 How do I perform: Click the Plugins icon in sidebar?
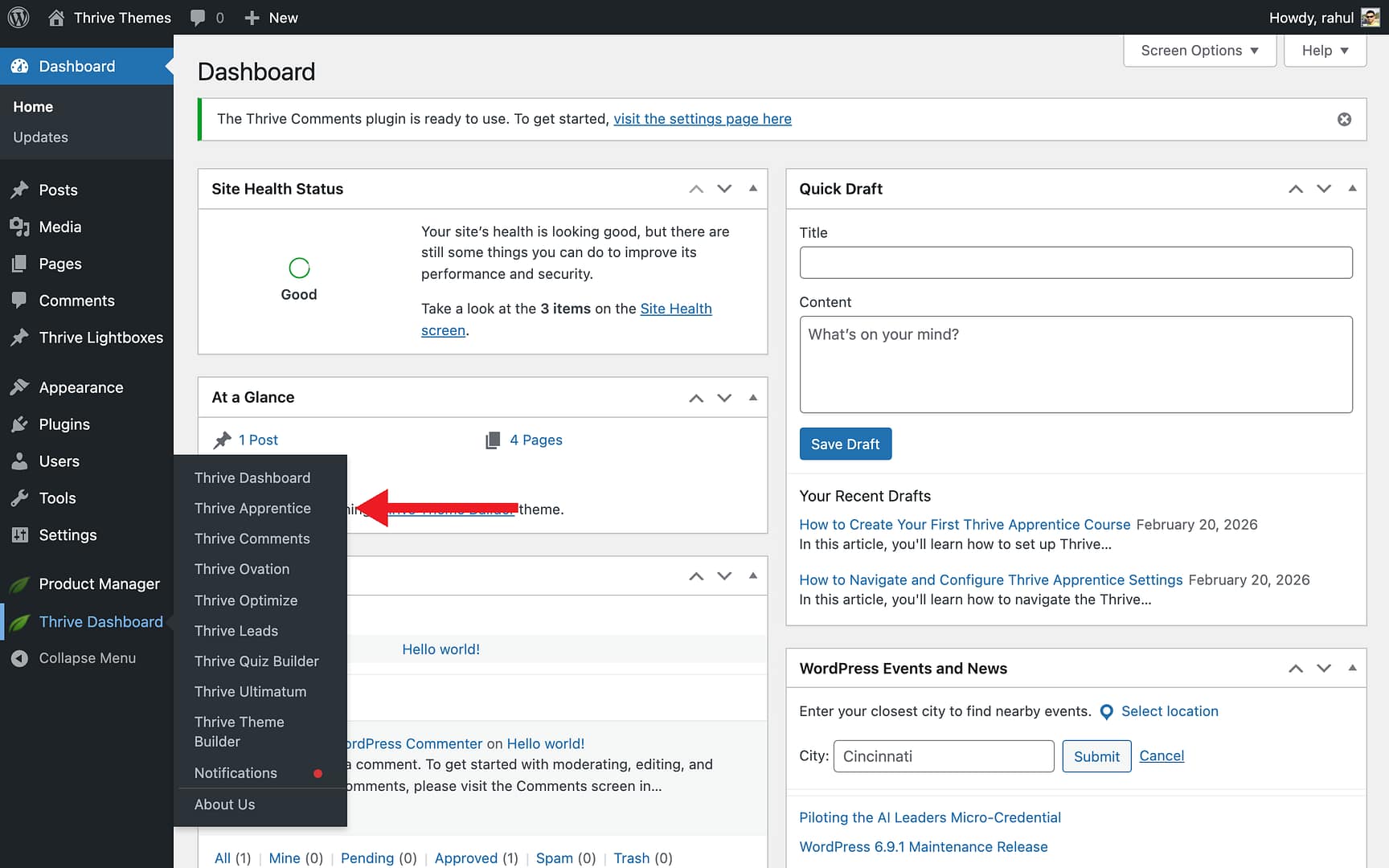coord(19,424)
